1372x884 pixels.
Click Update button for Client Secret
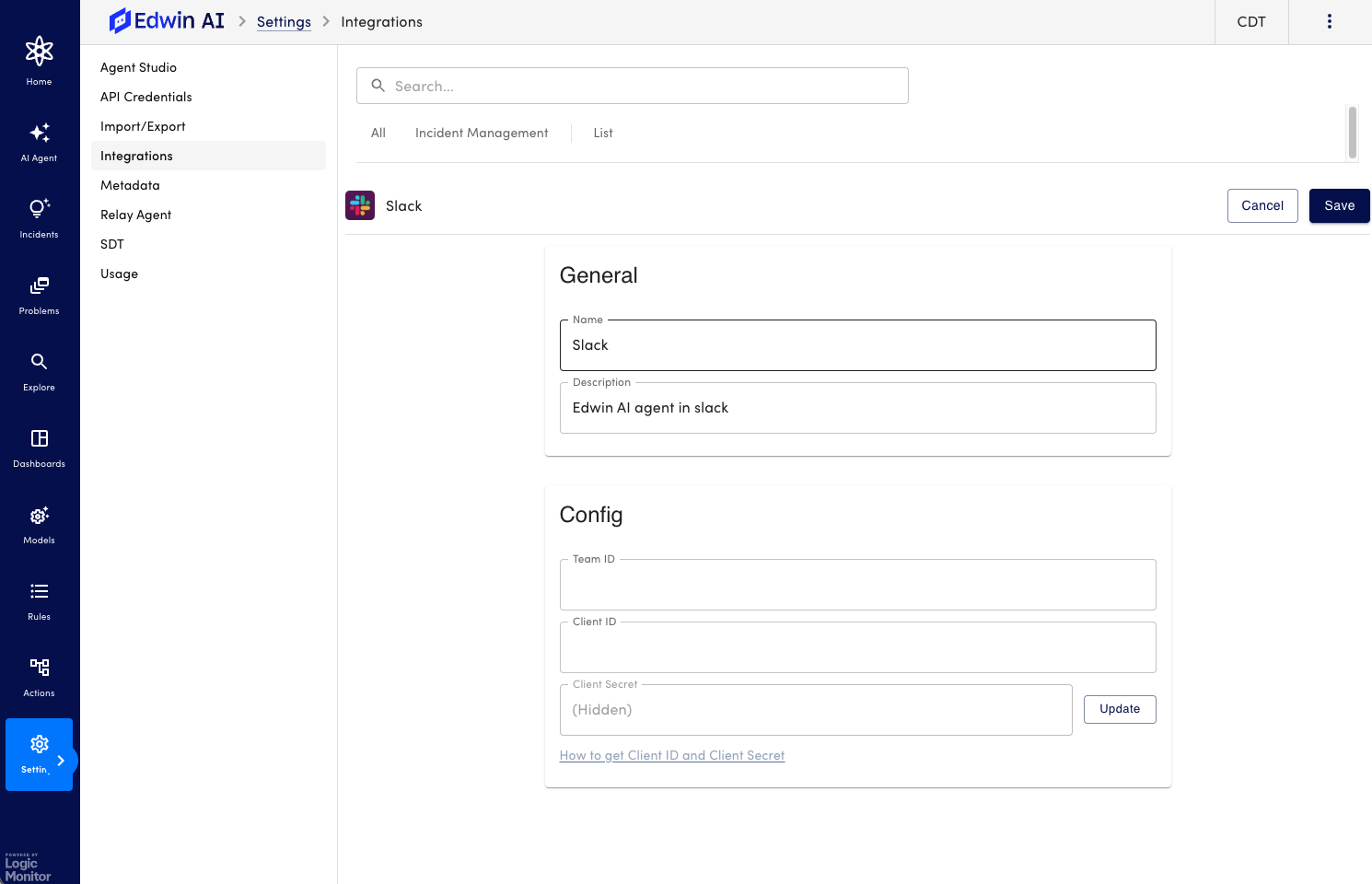coord(1120,709)
